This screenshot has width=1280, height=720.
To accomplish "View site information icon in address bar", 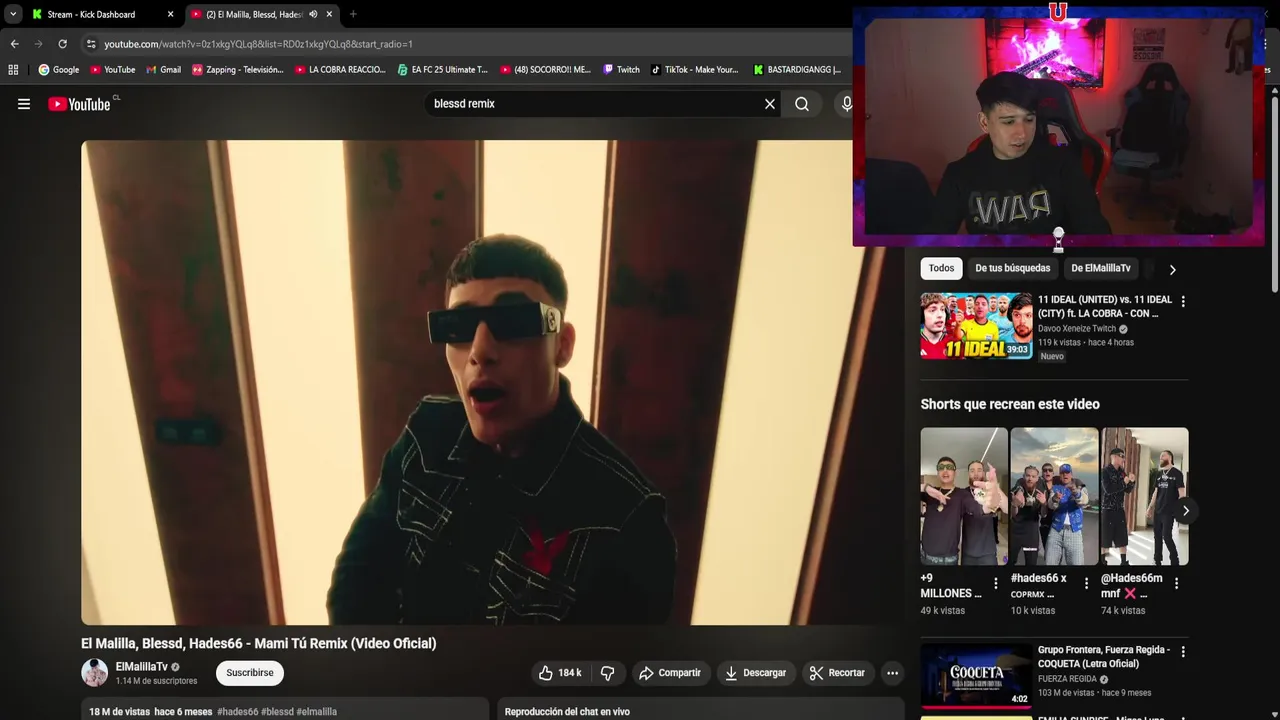I will [91, 44].
